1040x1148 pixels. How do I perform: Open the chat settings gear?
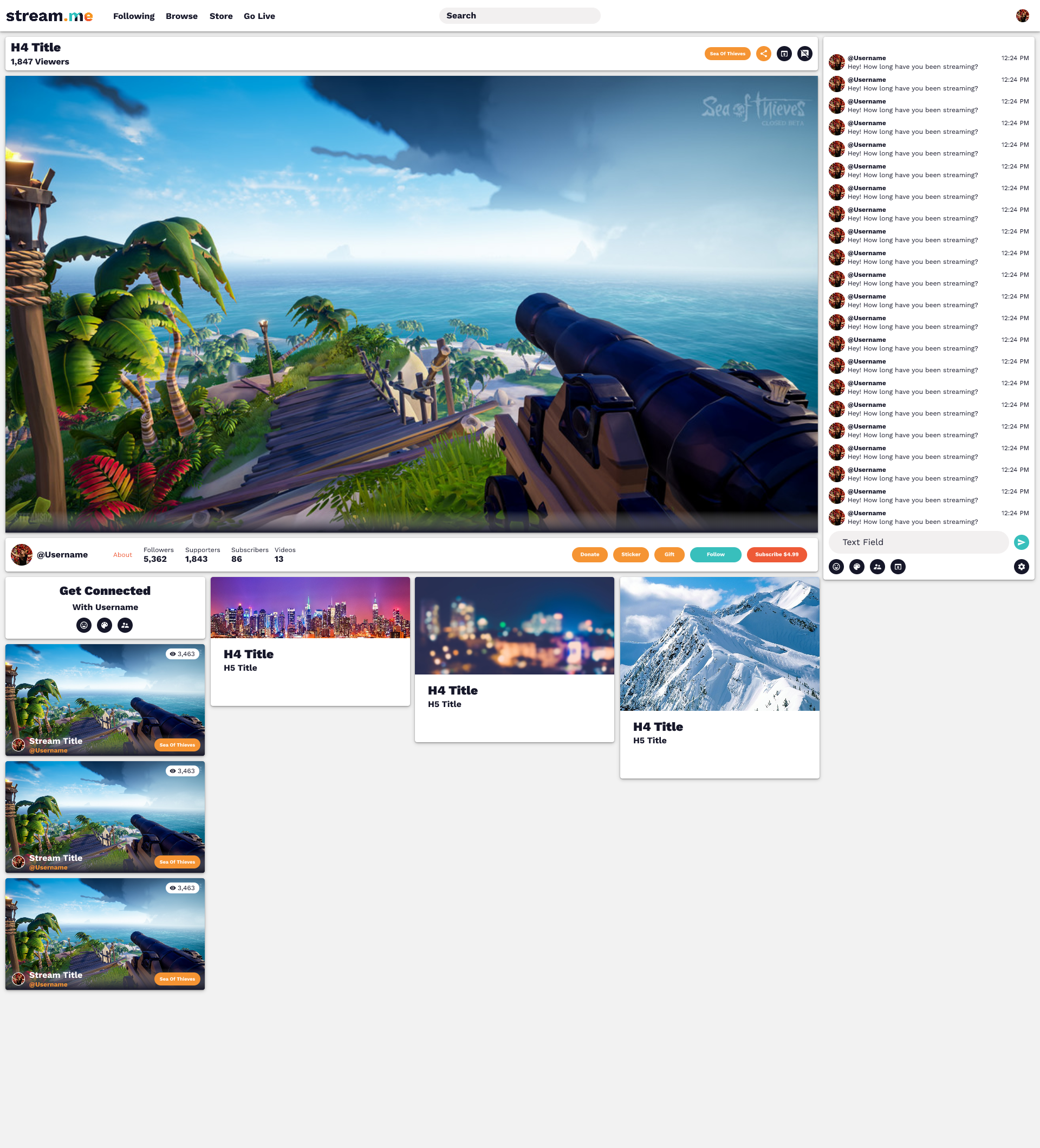pos(1021,567)
